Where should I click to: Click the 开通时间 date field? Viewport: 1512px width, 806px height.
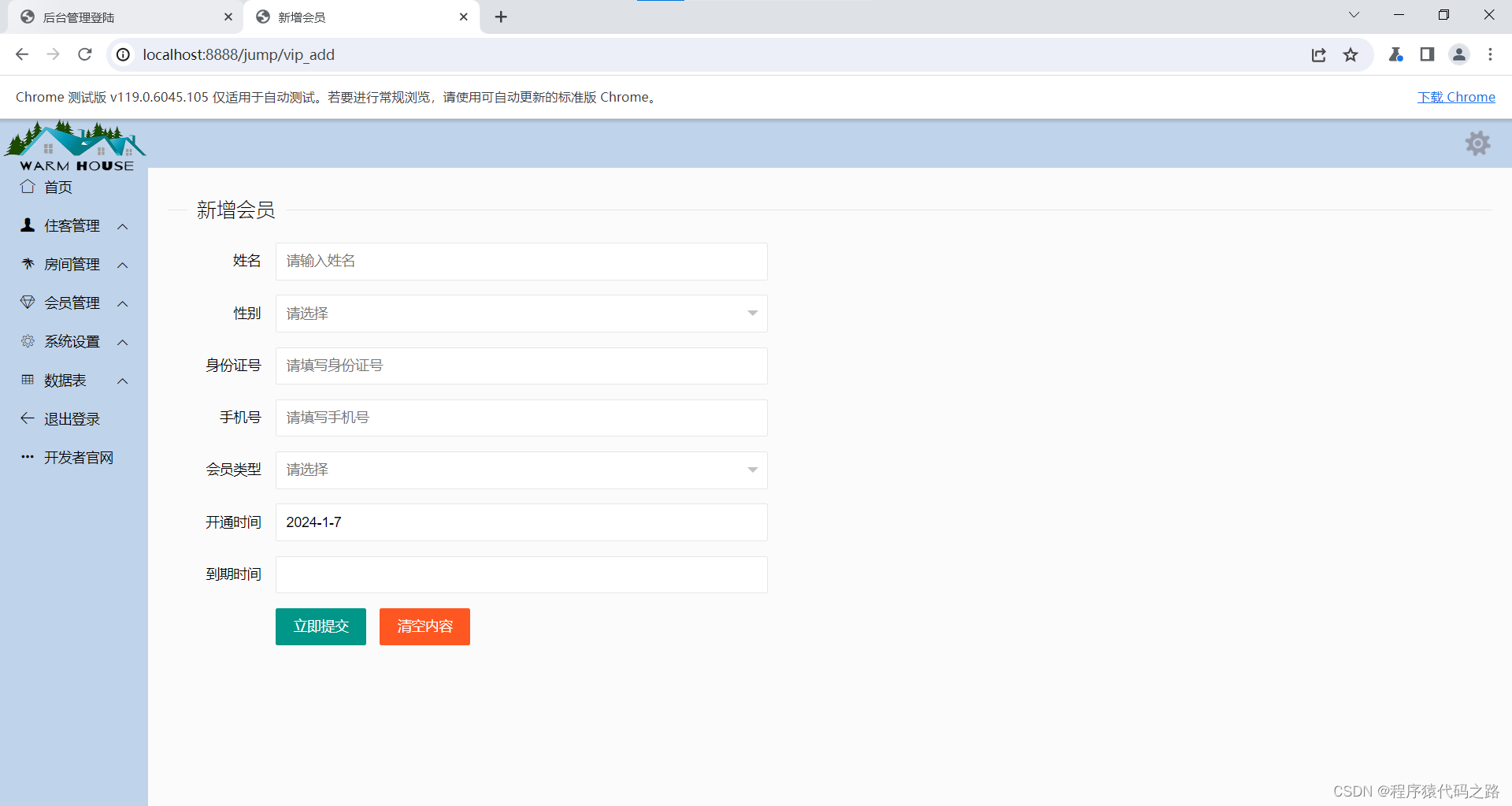point(521,522)
